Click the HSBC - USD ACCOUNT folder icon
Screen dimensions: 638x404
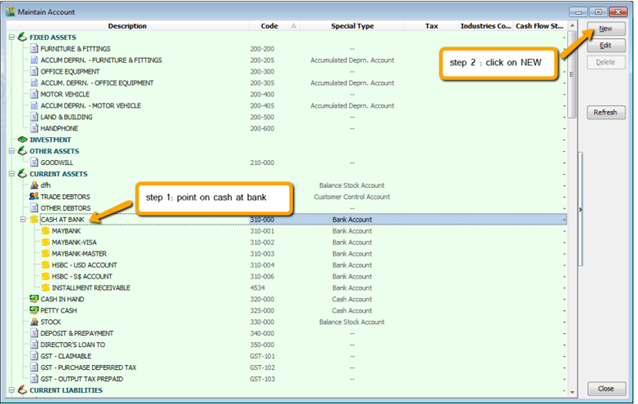[45, 265]
